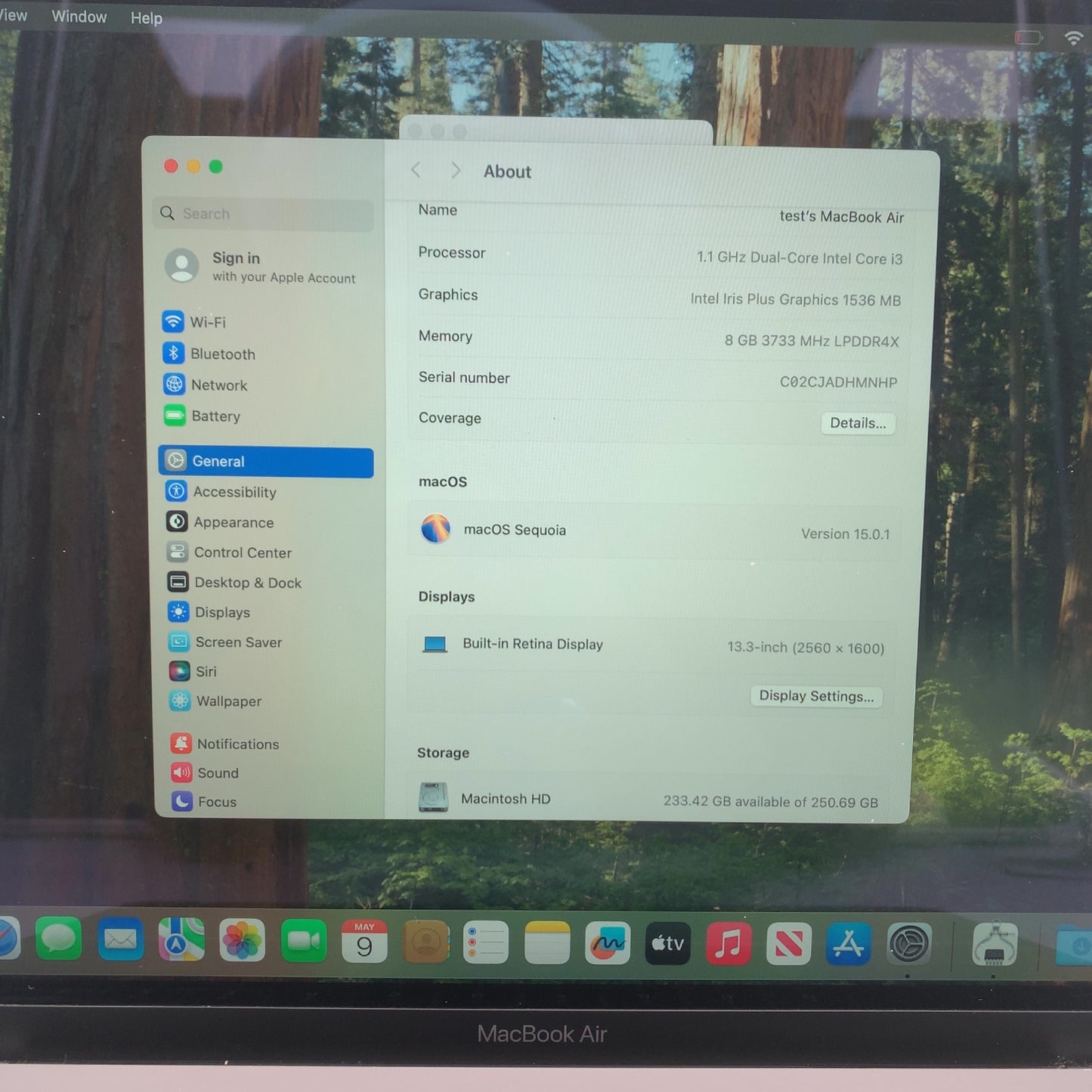Open Displays settings in sidebar
This screenshot has width=1092, height=1092.
click(209, 612)
